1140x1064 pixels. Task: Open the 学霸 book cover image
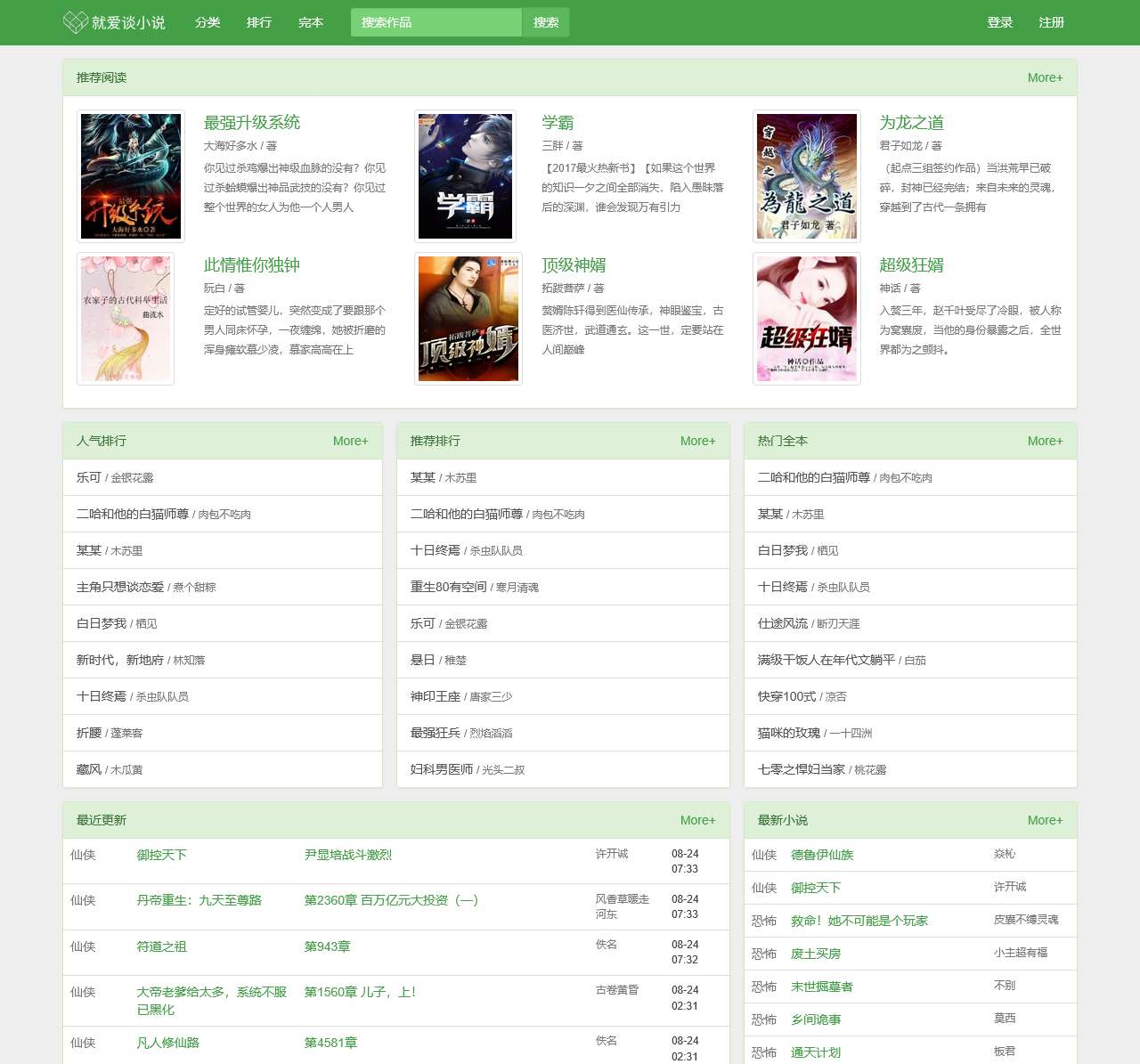(466, 176)
